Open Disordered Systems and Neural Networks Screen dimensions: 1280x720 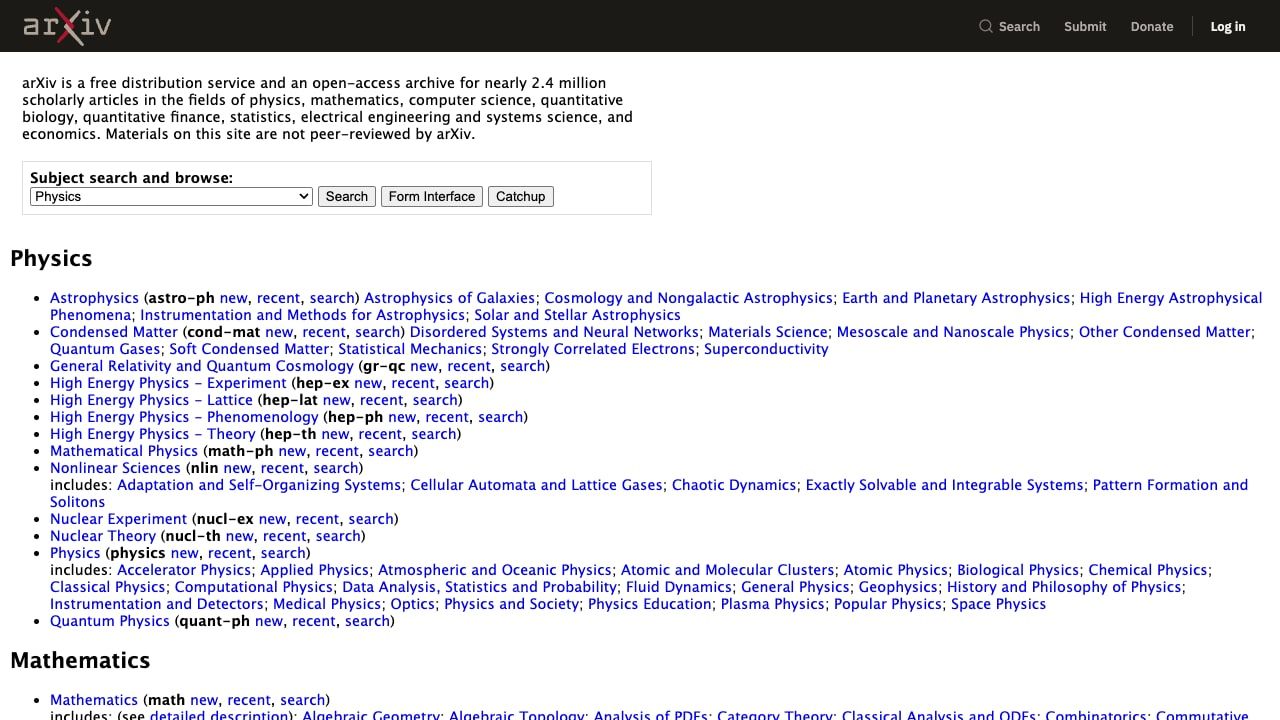[x=554, y=332]
